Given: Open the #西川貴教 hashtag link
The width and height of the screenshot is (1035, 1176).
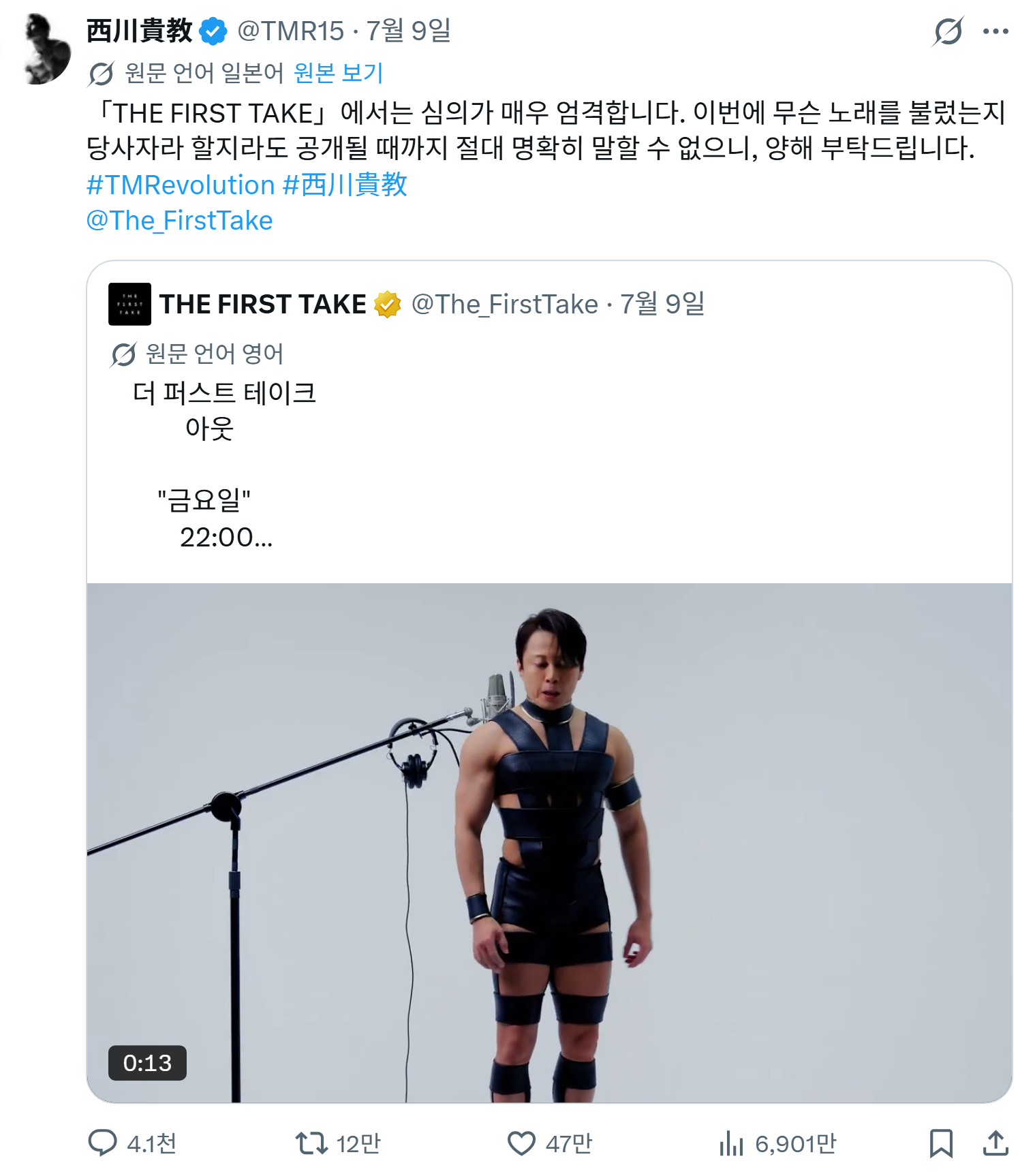Looking at the screenshot, I should pyautogui.click(x=345, y=185).
